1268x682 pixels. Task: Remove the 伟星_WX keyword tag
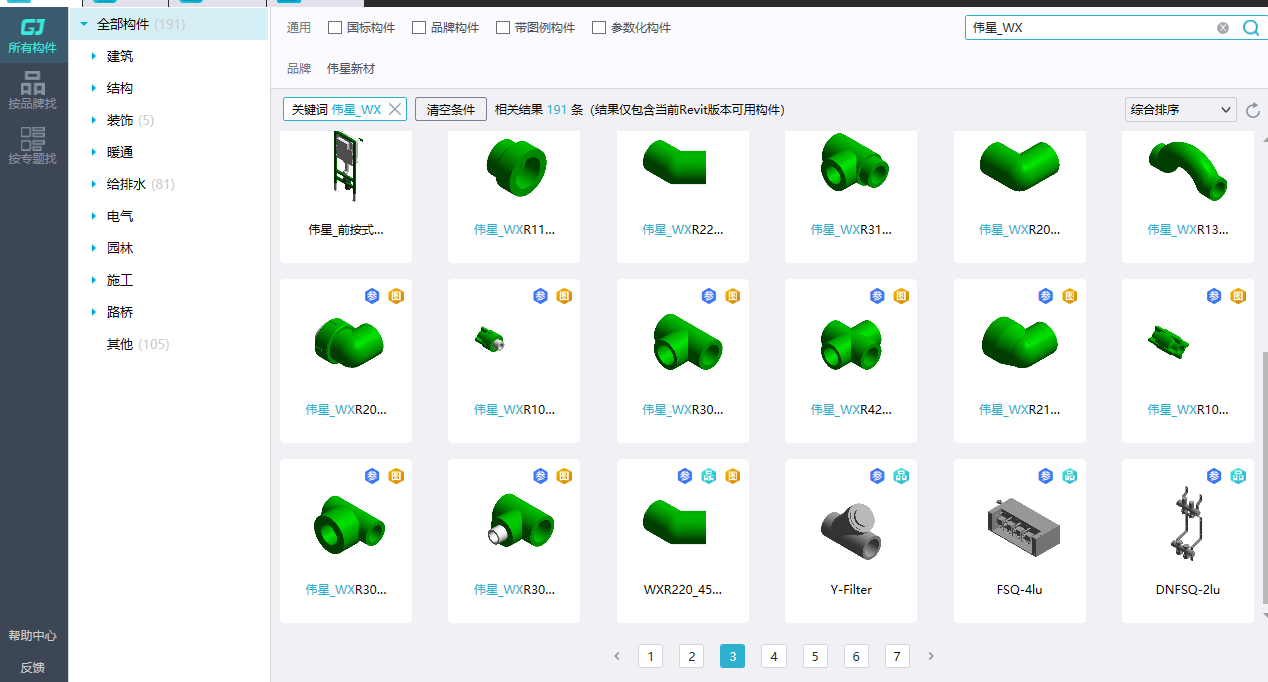[395, 109]
